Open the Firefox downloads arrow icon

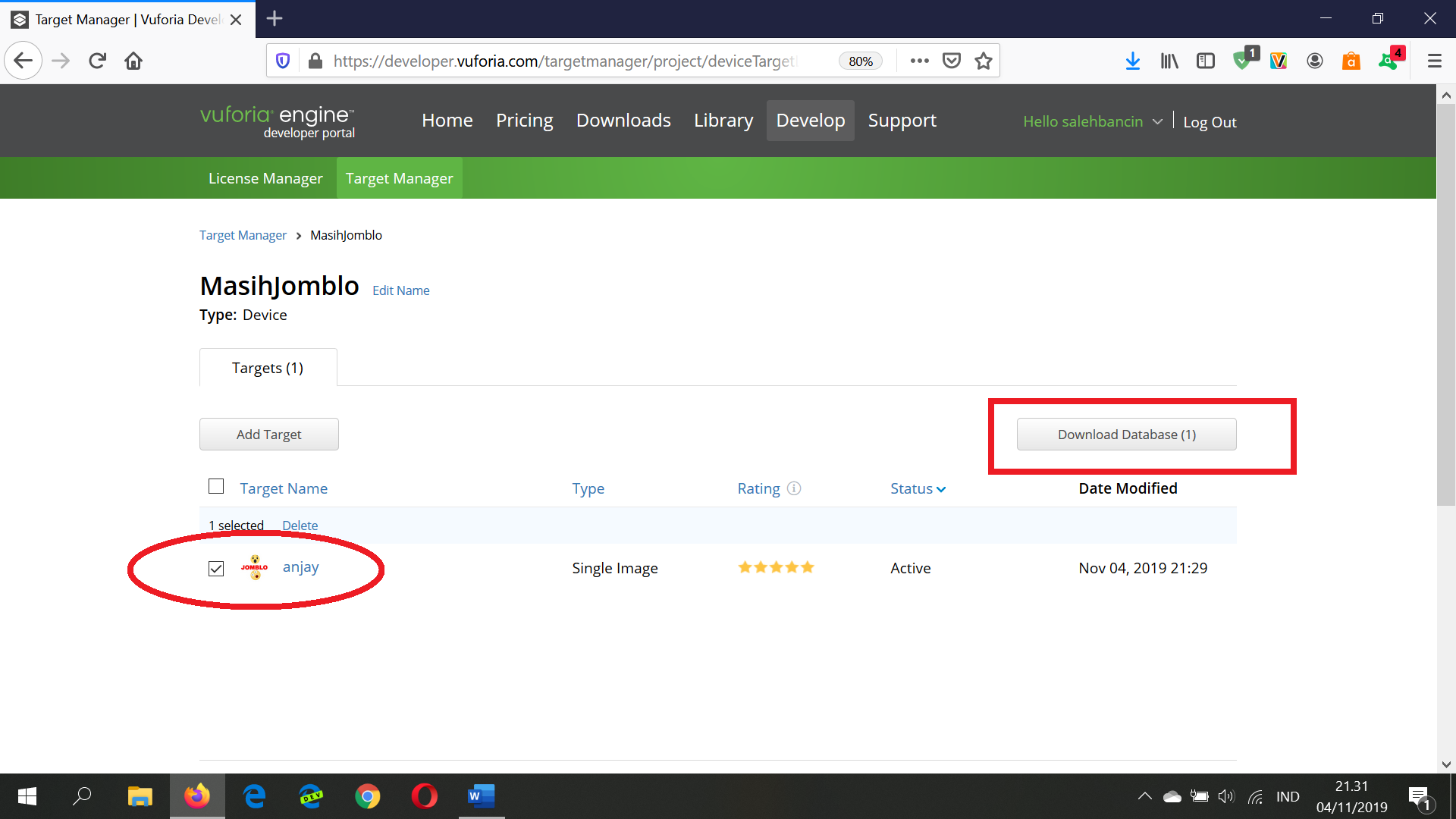(x=1132, y=61)
